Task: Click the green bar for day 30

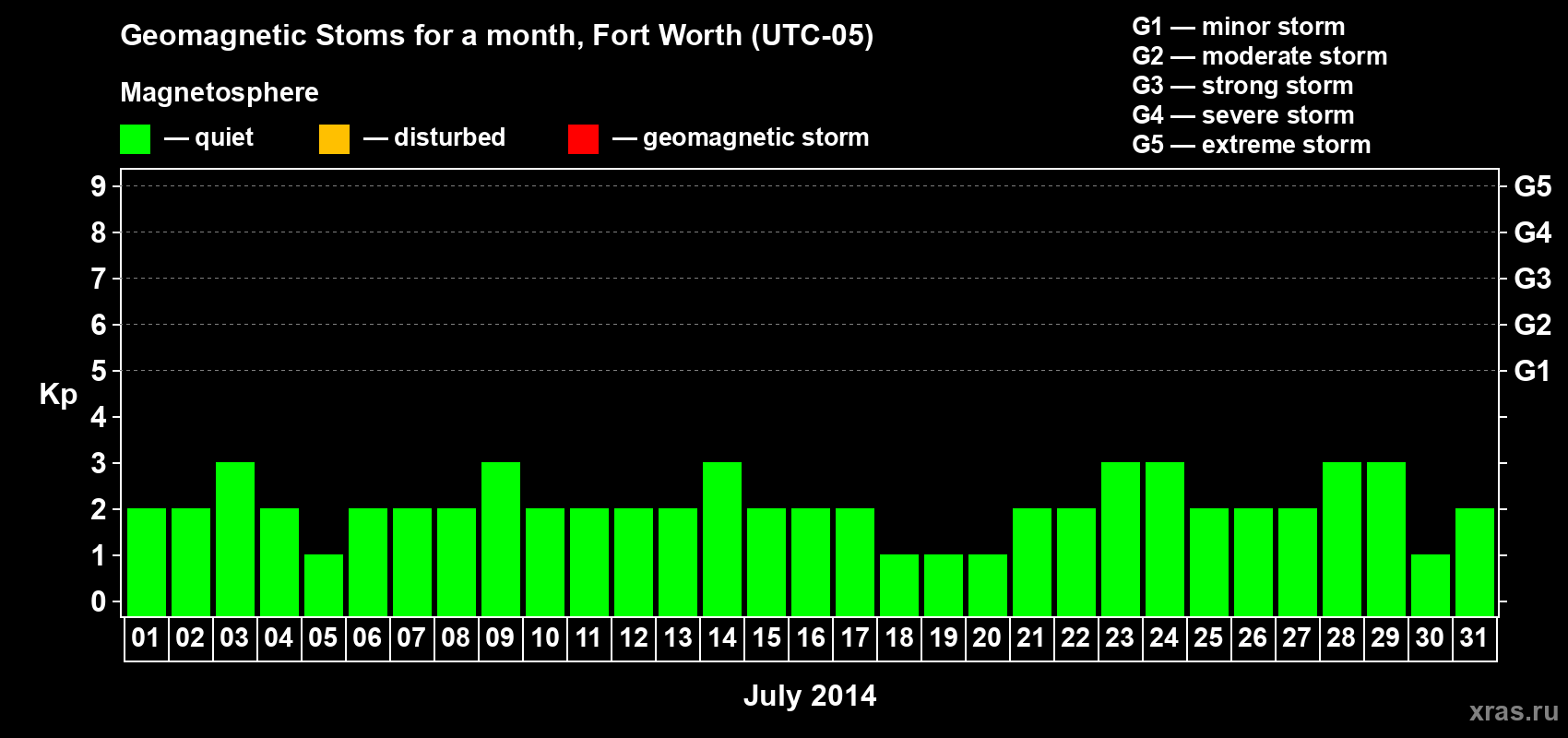Action: tap(1431, 585)
